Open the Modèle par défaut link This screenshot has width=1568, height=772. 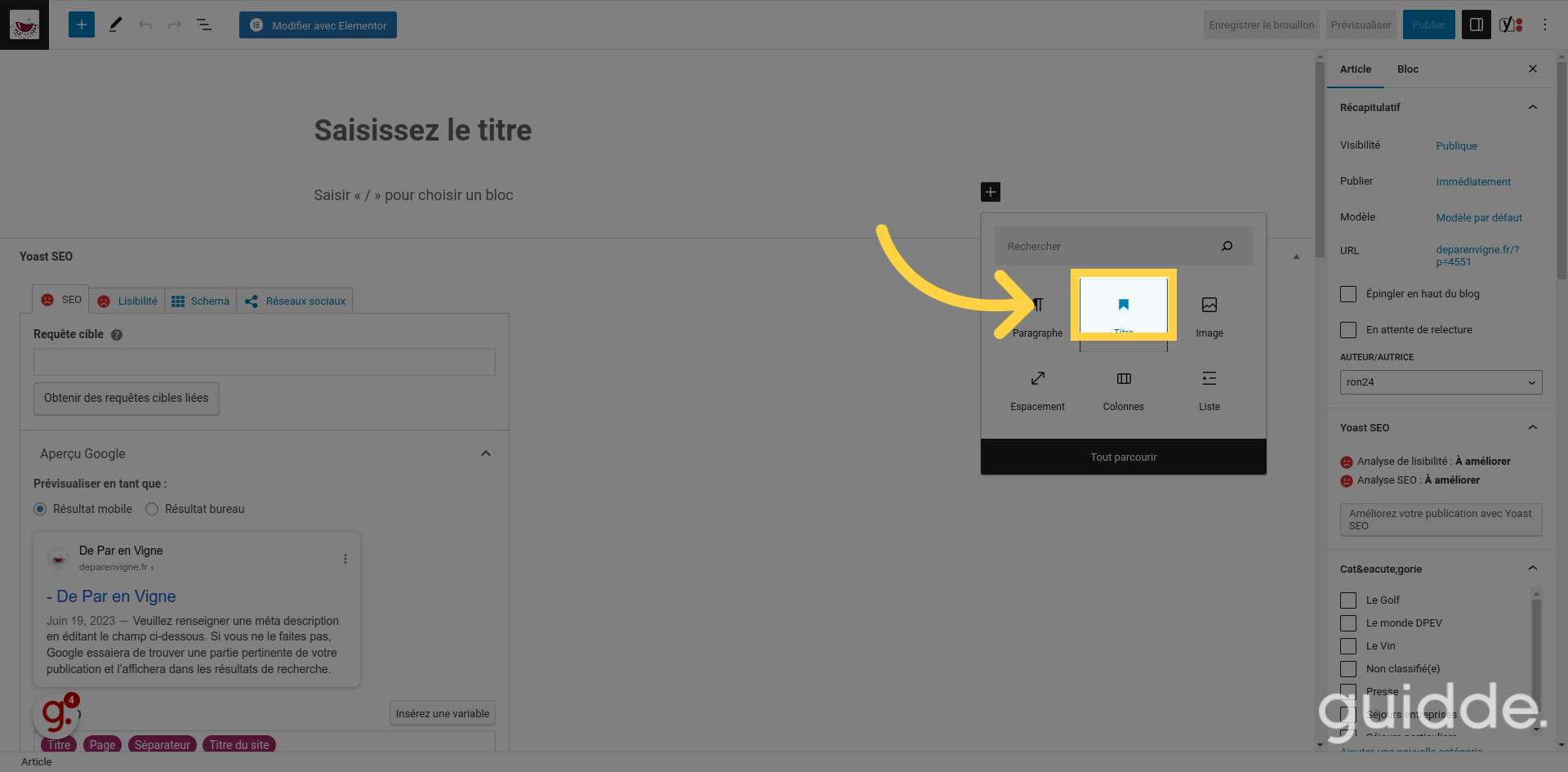[1479, 218]
